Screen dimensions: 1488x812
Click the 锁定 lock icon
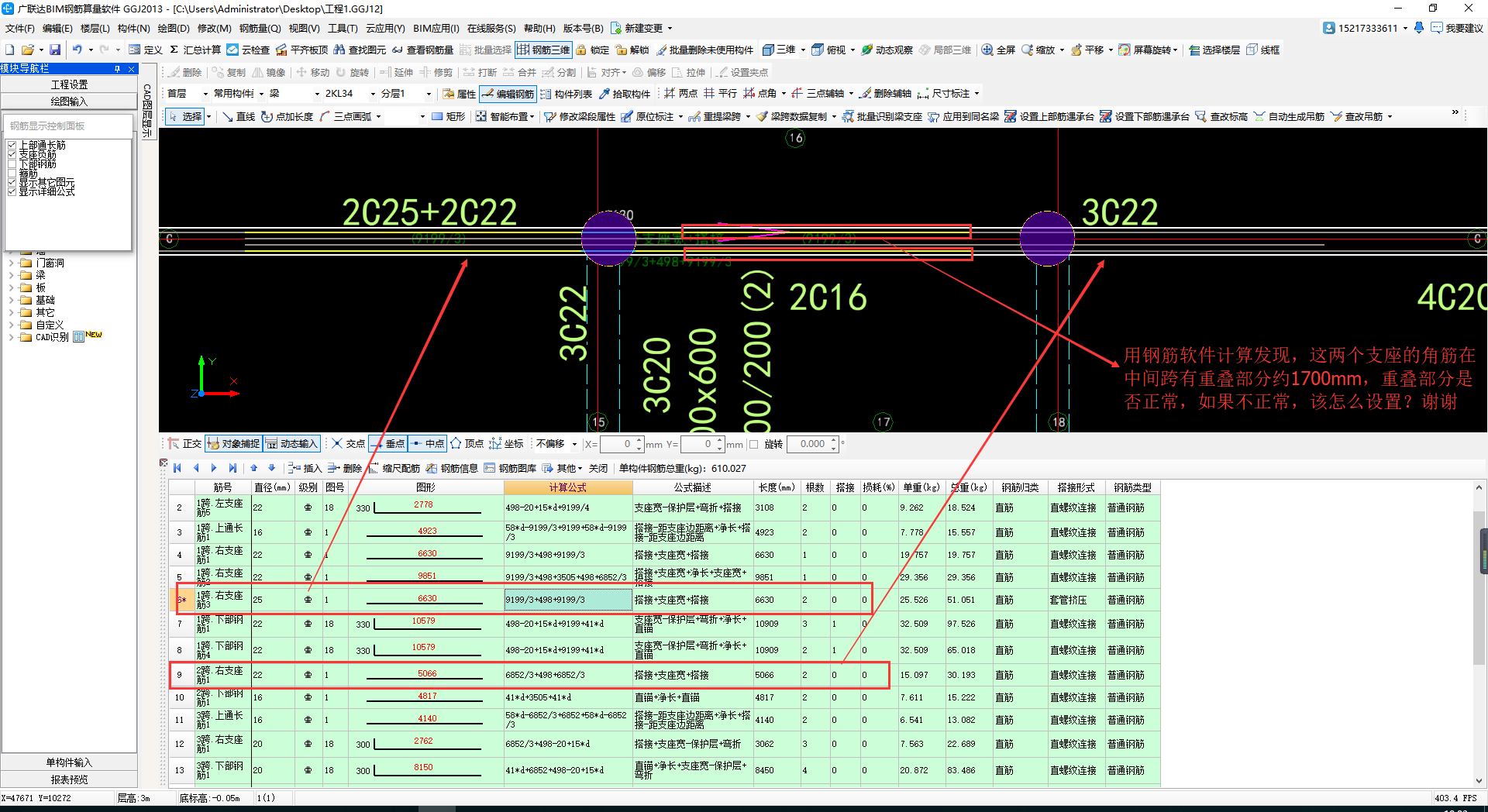pyautogui.click(x=581, y=50)
